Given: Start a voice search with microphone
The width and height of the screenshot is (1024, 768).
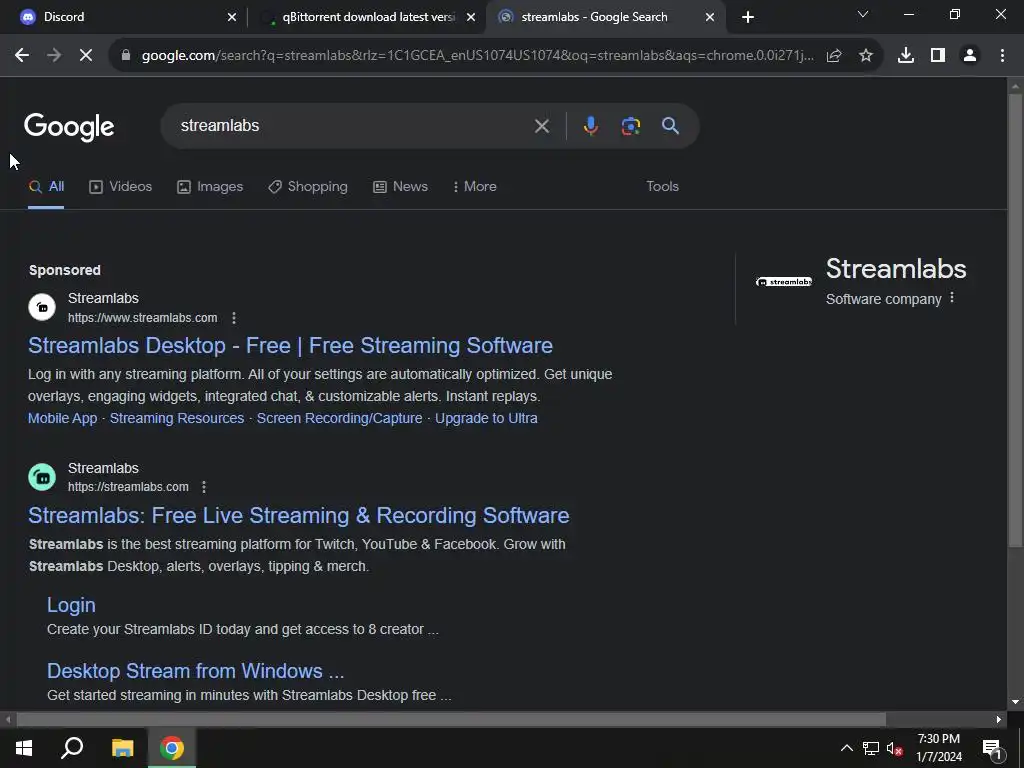Looking at the screenshot, I should [x=590, y=125].
